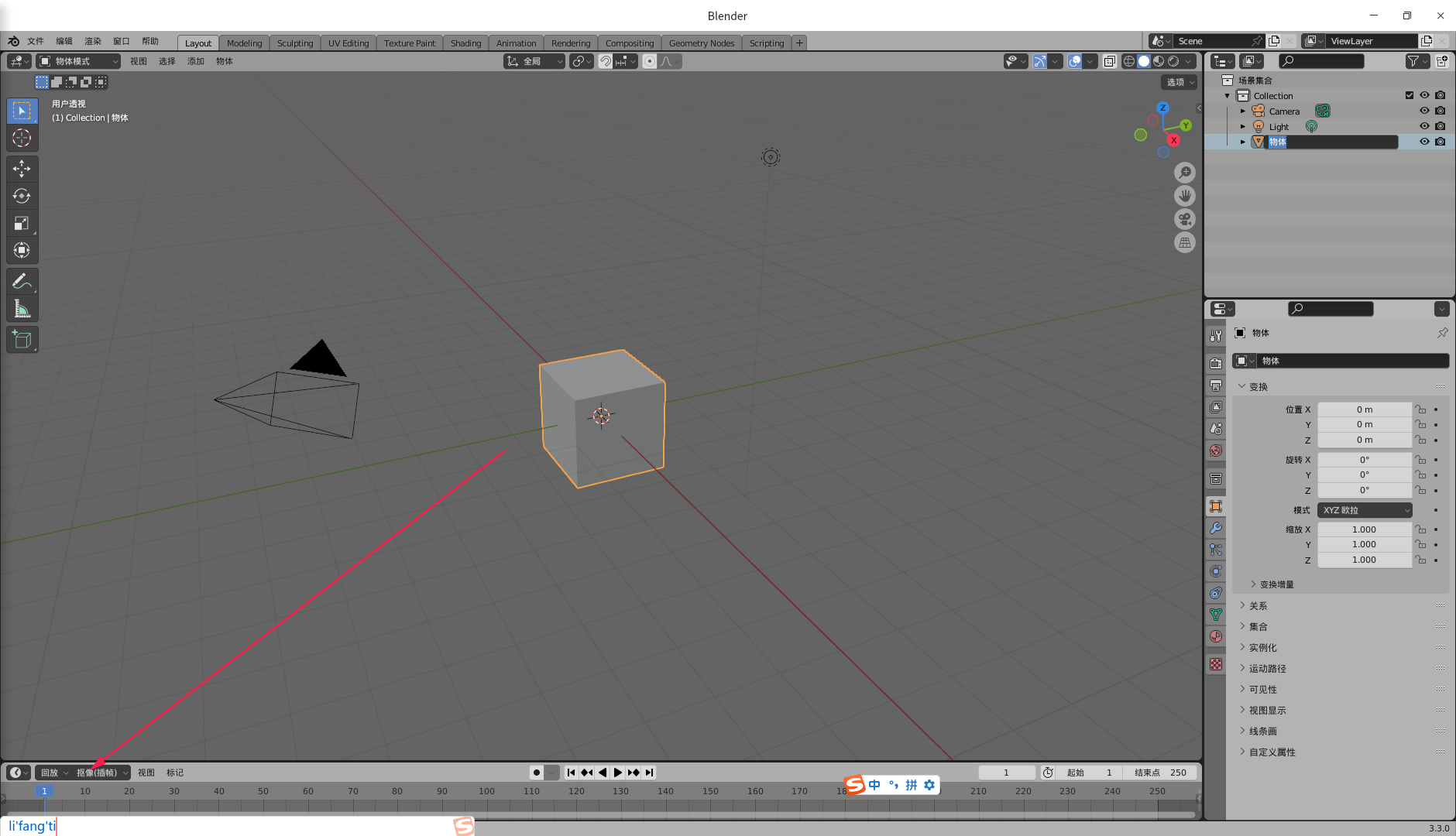The width and height of the screenshot is (1456, 836).
Task: Disable render visibility for the Camera
Action: point(1441,111)
